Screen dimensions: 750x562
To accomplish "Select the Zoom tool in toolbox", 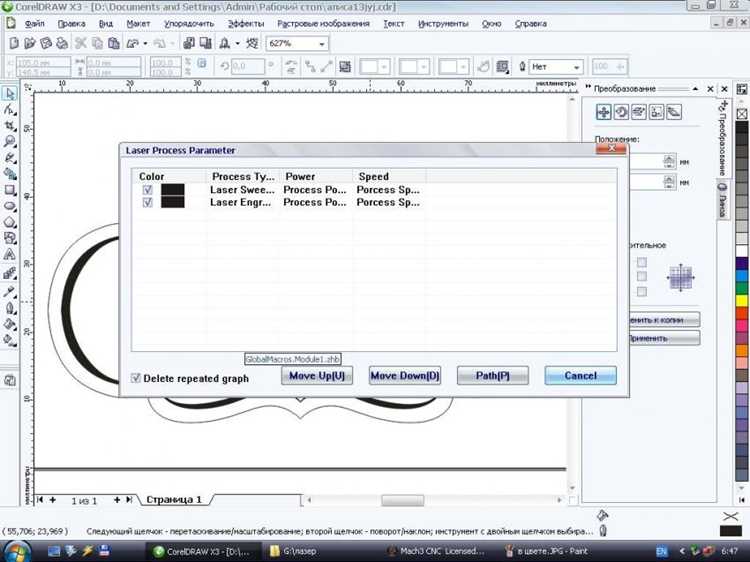I will pos(9,142).
